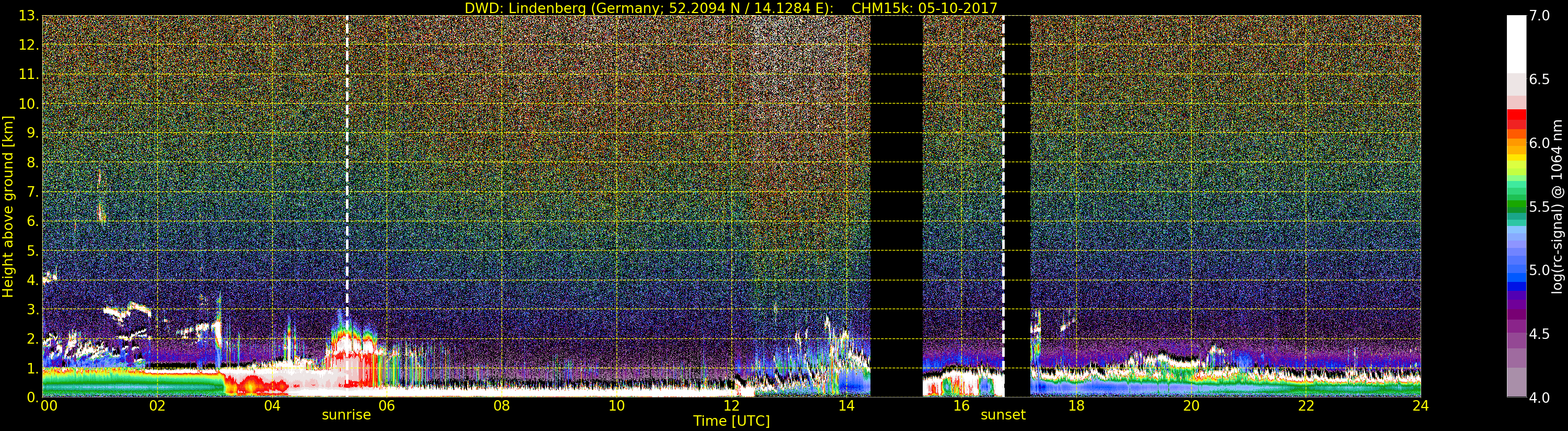Image resolution: width=1568 pixels, height=431 pixels.
Task: Select the red band on the colorbar
Action: [1516, 119]
